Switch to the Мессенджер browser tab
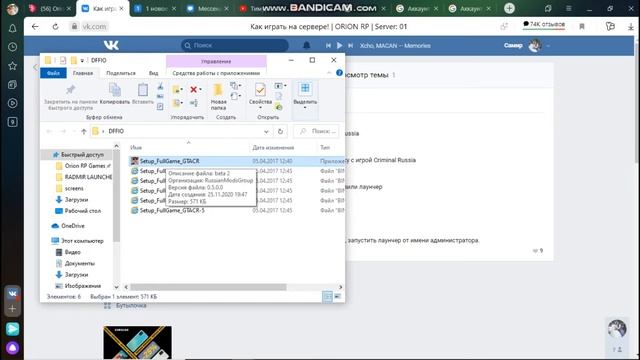Viewport: 640px width, 360px height. [x=208, y=8]
